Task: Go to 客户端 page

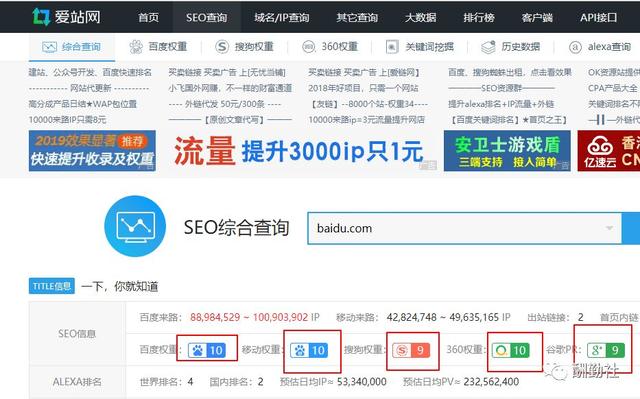Action: (x=537, y=18)
